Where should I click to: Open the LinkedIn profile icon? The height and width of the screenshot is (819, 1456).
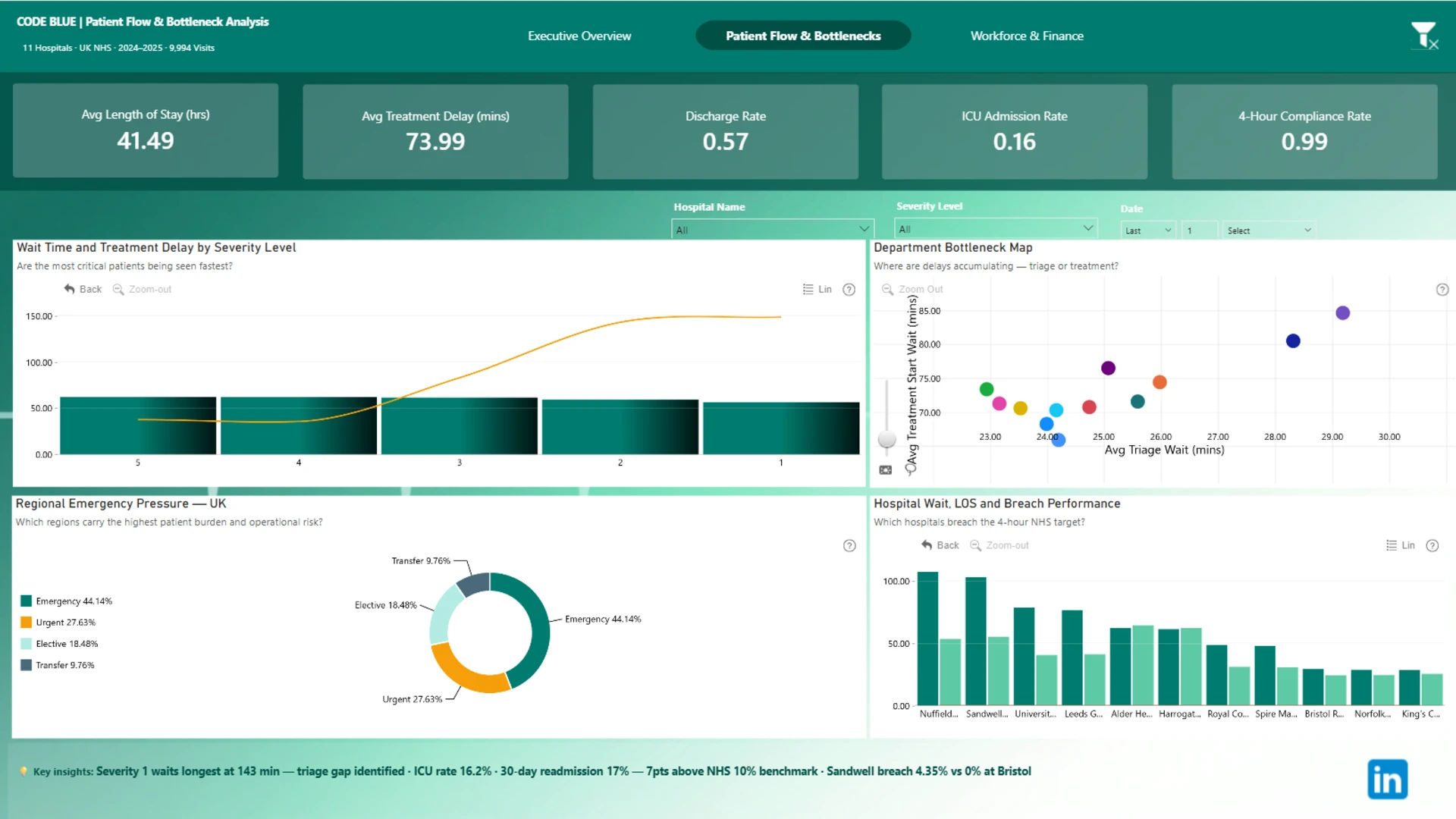tap(1387, 779)
